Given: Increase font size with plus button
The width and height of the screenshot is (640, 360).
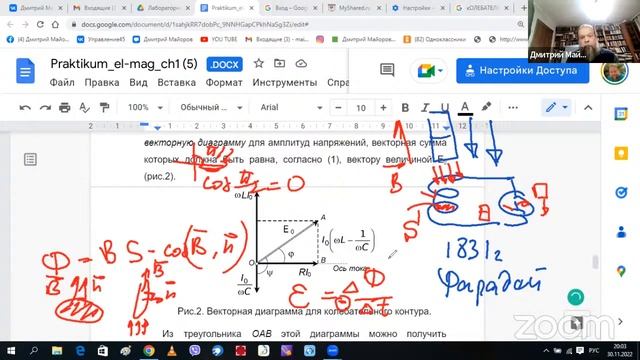Looking at the screenshot, I should 383,108.
